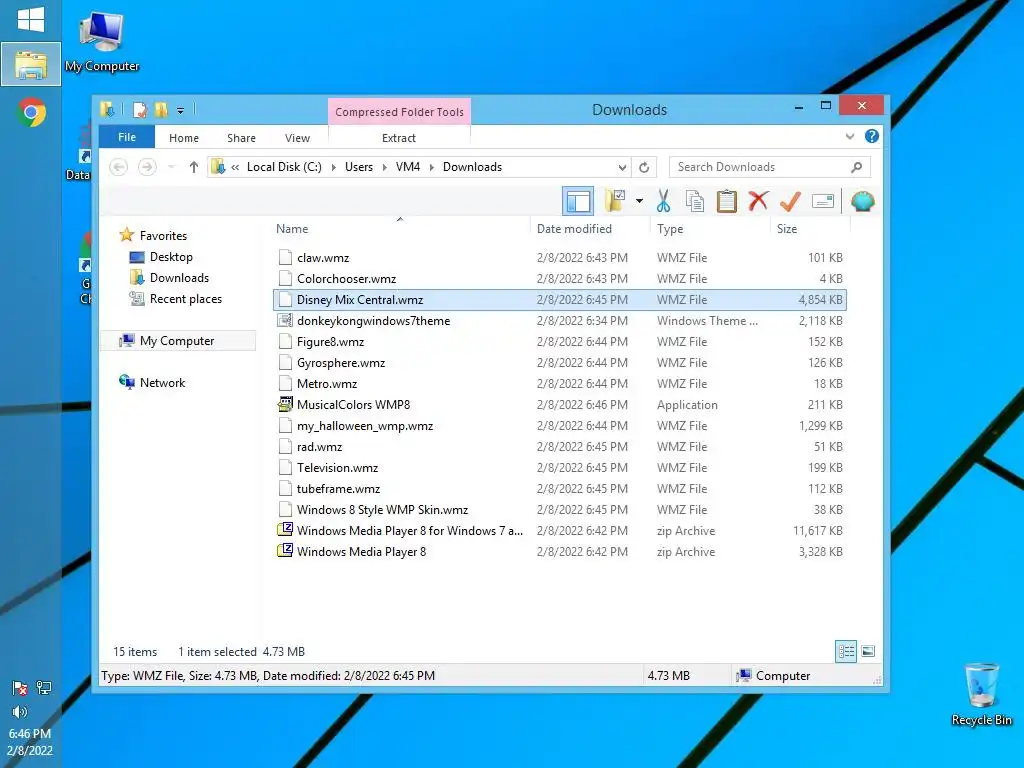Select the MusicalColors WMP8 application
The image size is (1024, 768).
[560, 404]
